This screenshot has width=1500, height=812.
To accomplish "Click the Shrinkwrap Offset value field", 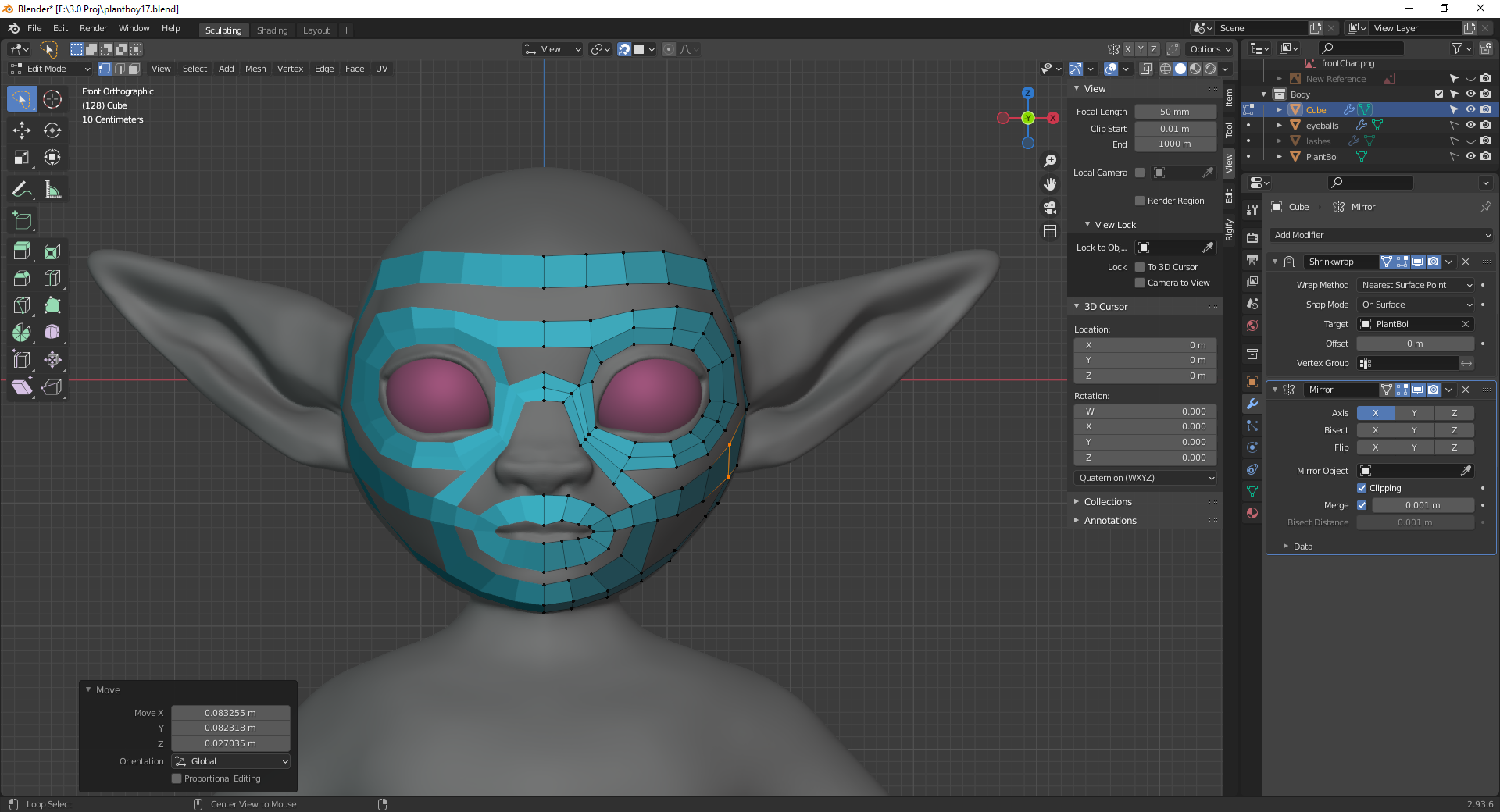I will (x=1416, y=344).
